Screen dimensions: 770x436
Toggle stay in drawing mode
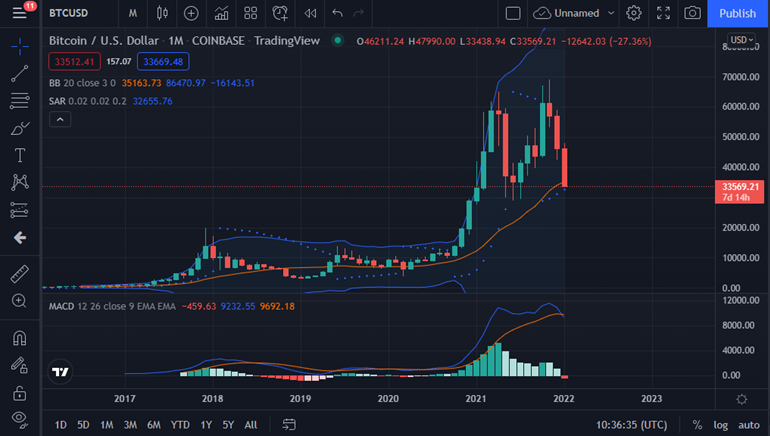(20, 365)
